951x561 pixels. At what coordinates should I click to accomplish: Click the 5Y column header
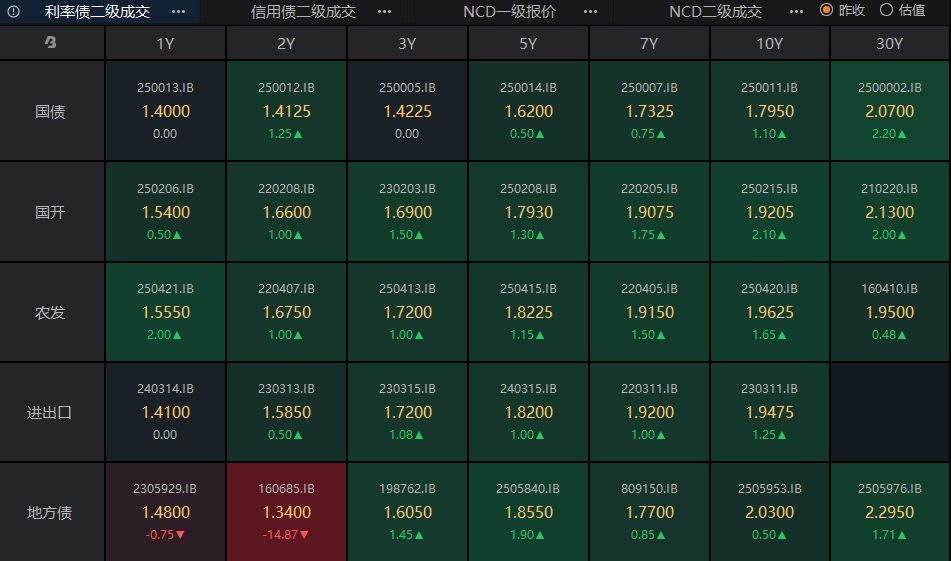pyautogui.click(x=528, y=43)
